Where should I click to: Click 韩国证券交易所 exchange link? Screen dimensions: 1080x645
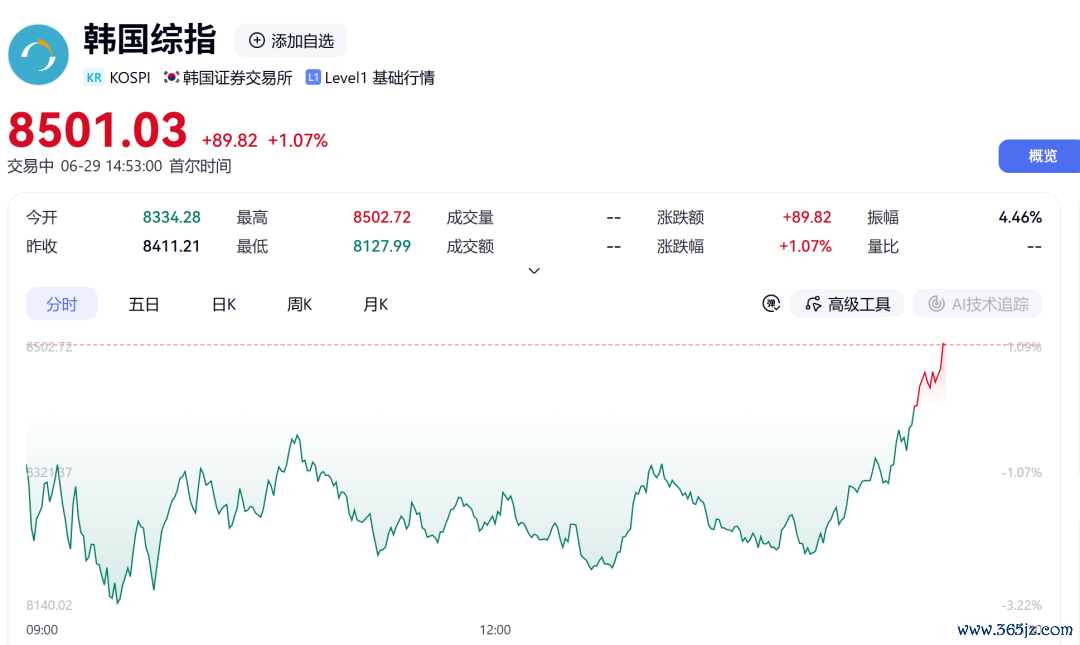click(238, 78)
